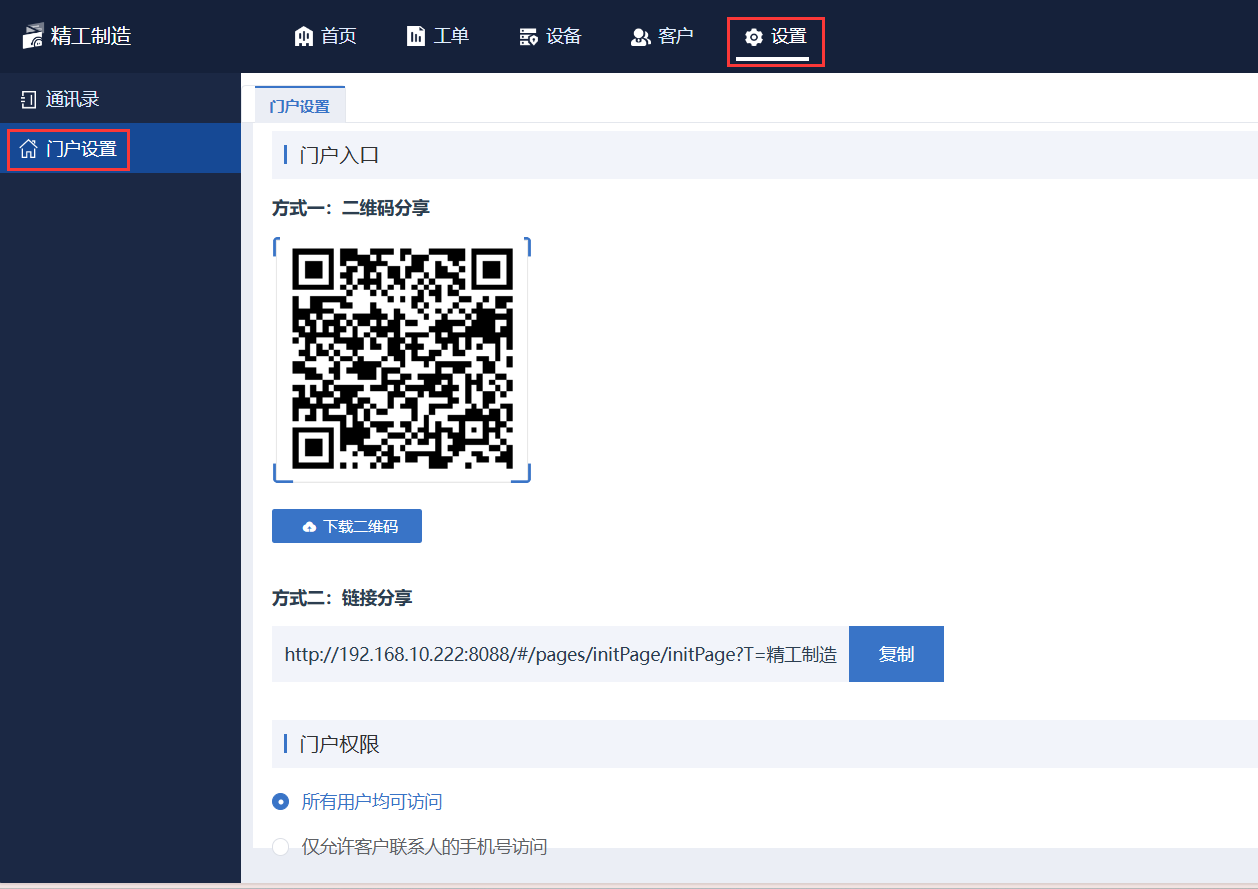Click the portal link URL field
The width and height of the screenshot is (1258, 889).
560,654
